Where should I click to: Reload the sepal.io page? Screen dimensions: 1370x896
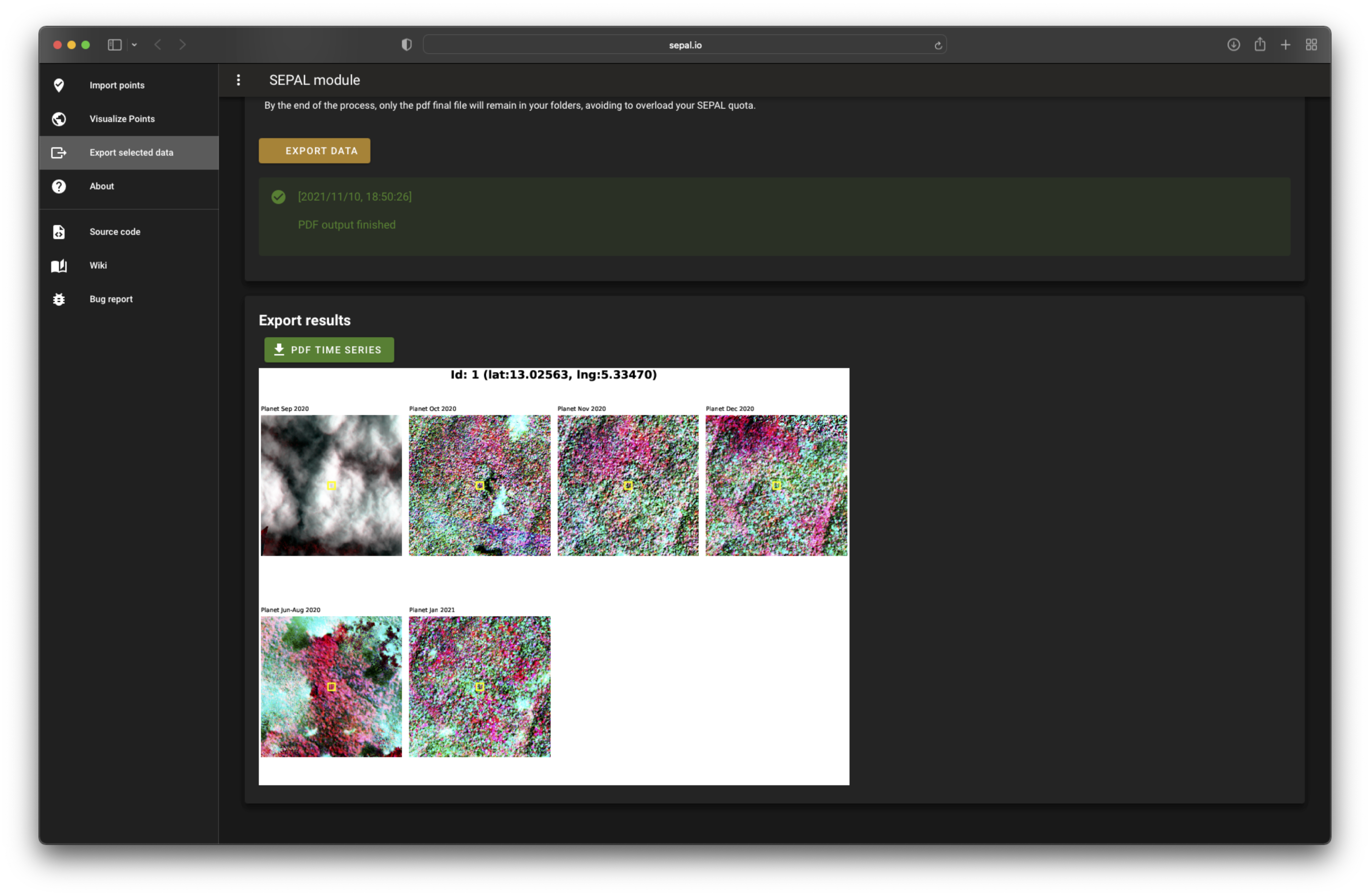938,45
